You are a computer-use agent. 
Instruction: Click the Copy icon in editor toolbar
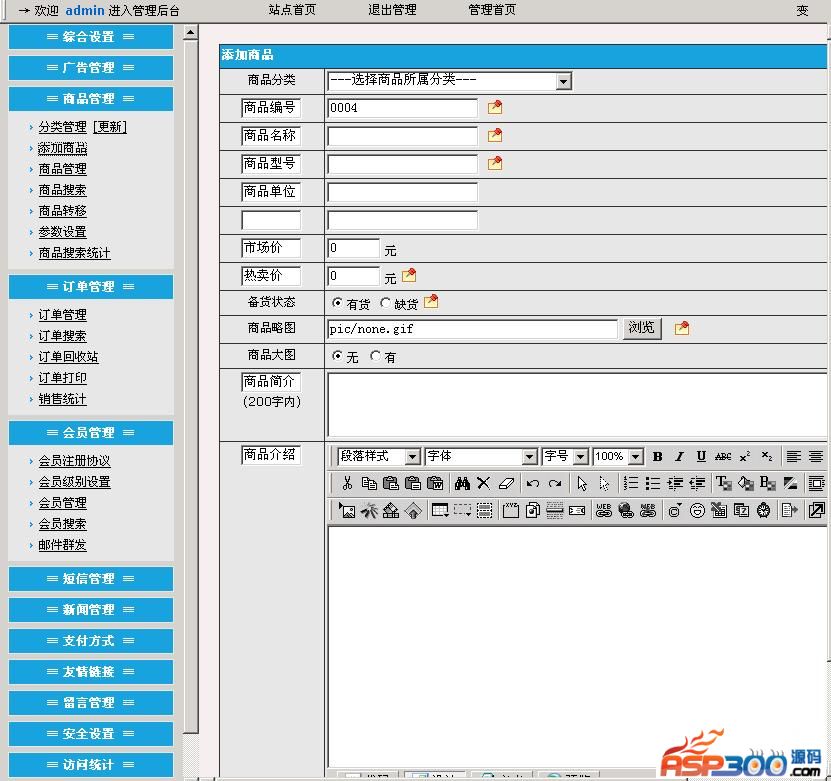click(x=369, y=483)
